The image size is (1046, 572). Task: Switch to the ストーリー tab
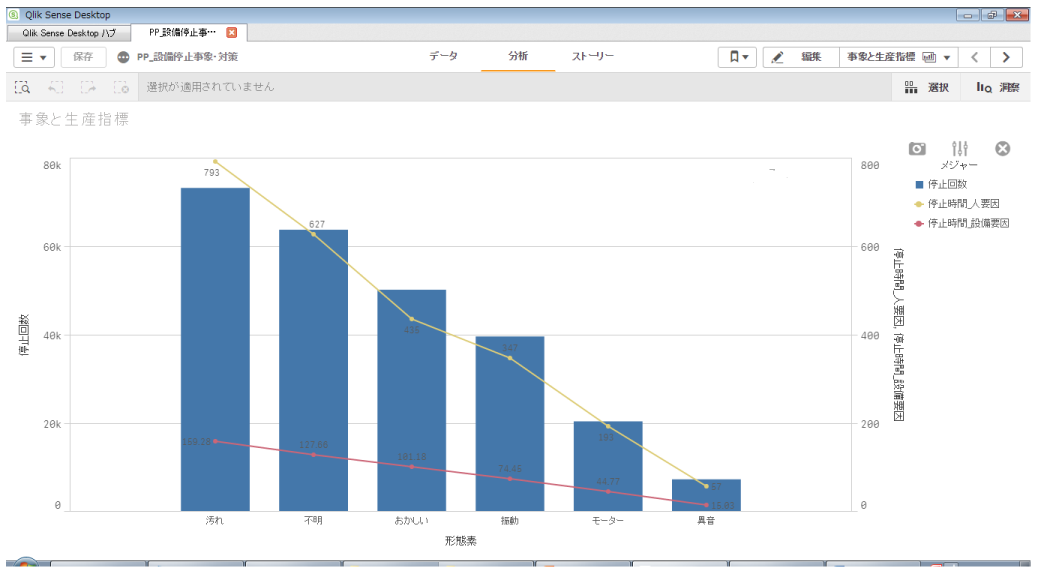tap(593, 57)
